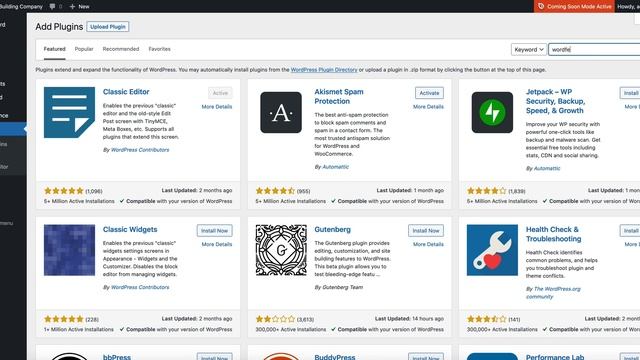The image size is (640, 360).
Task: Focus the plugin search field containing wordfe
Action: click(594, 49)
